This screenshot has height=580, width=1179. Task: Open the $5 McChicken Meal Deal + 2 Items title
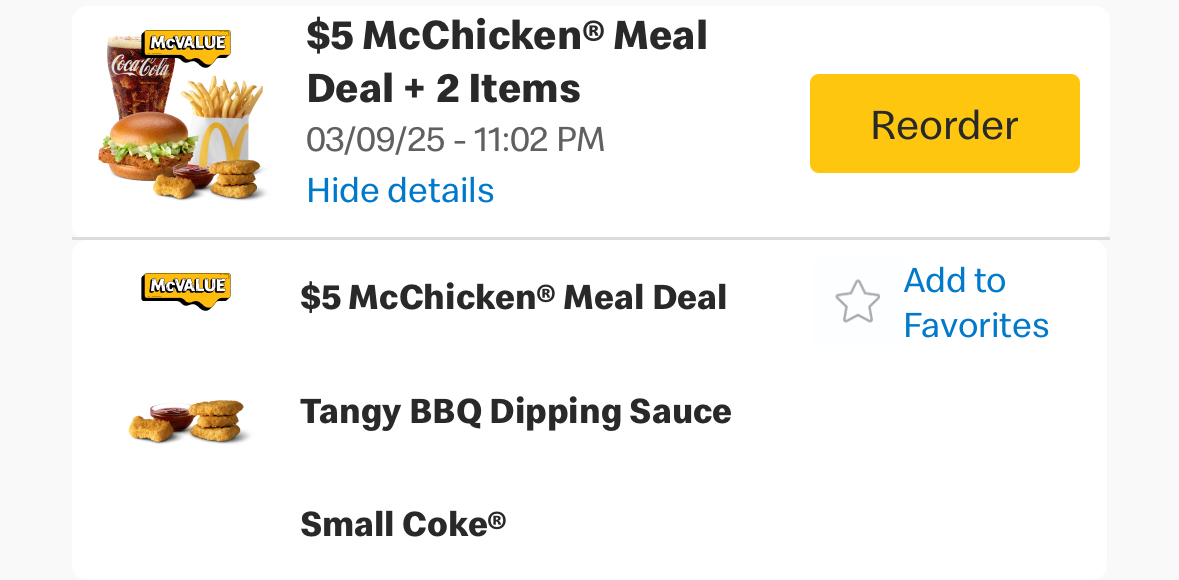[x=506, y=62]
